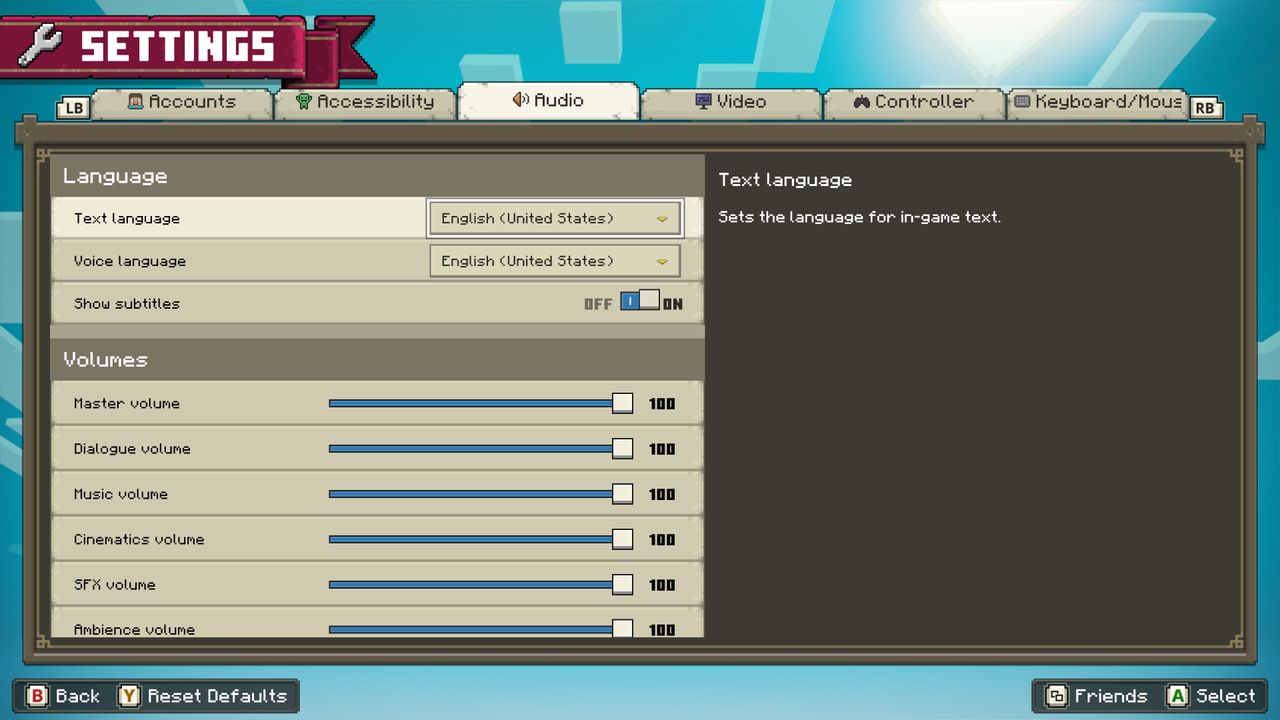Expand the Voice language dropdown arrow
The image size is (1280, 720).
click(x=662, y=261)
